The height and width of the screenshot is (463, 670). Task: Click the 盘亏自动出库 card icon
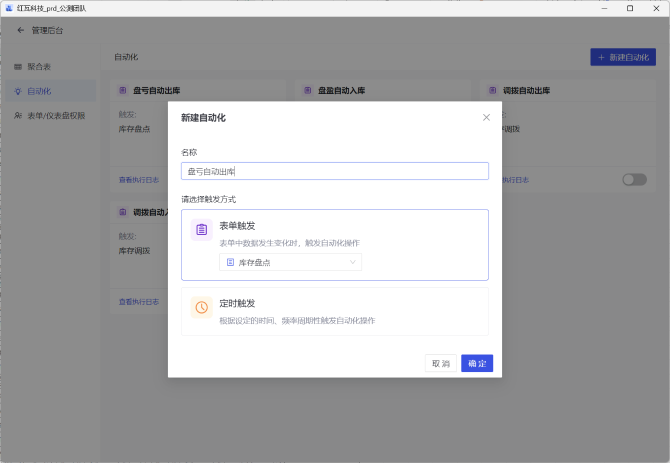(x=123, y=90)
